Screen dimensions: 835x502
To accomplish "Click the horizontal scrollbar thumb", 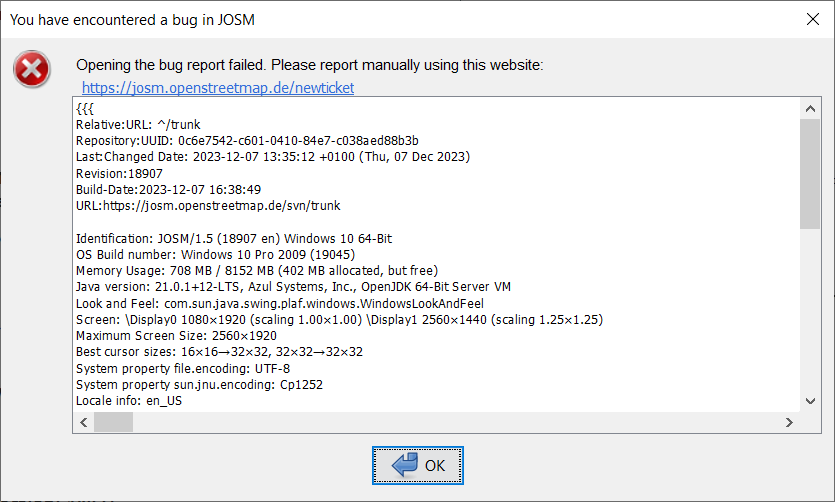I will 113,423.
